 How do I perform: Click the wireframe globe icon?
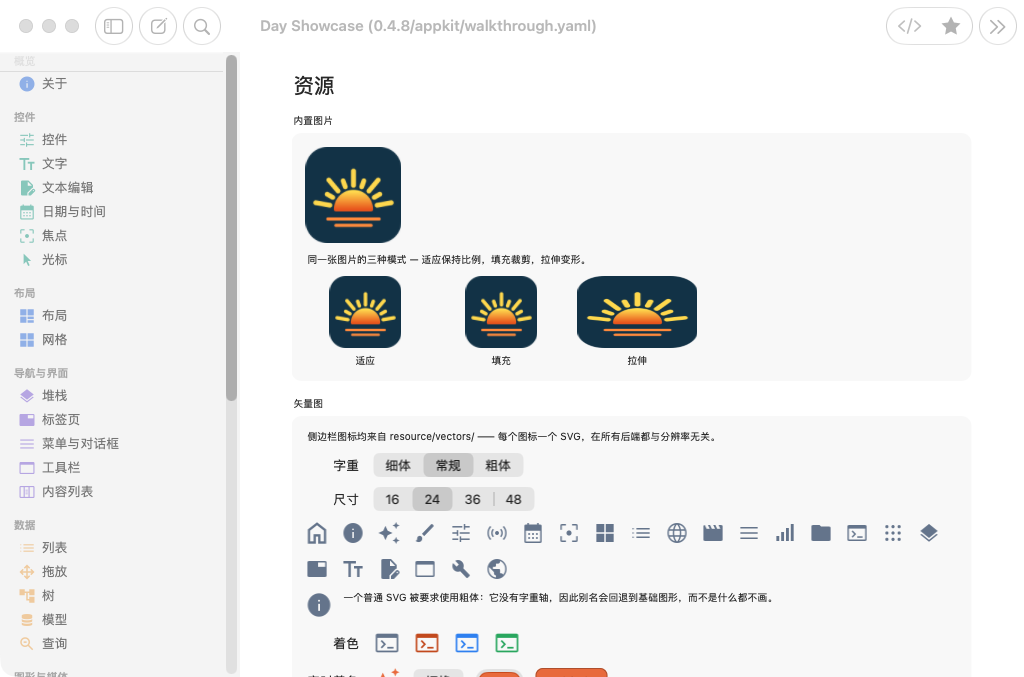point(677,533)
